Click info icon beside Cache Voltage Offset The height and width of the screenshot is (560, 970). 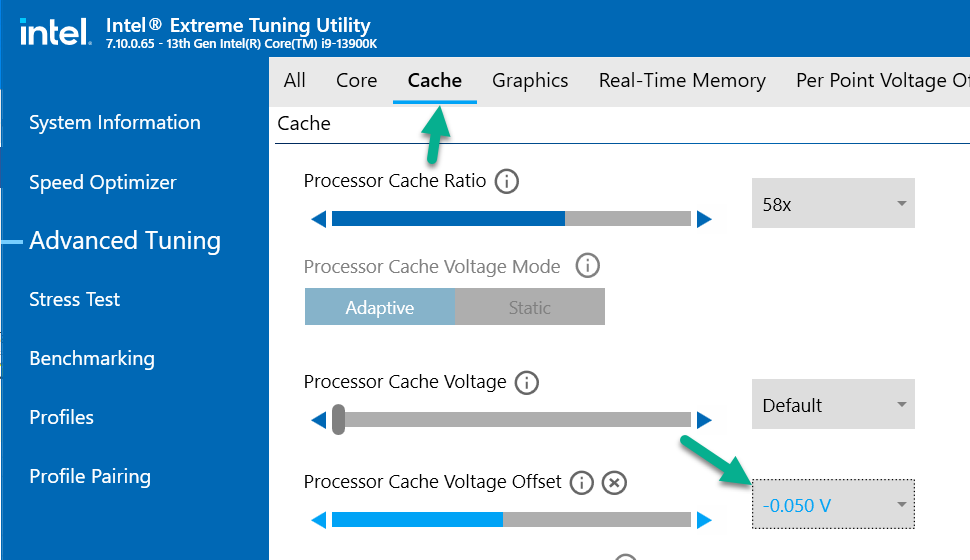tap(581, 483)
